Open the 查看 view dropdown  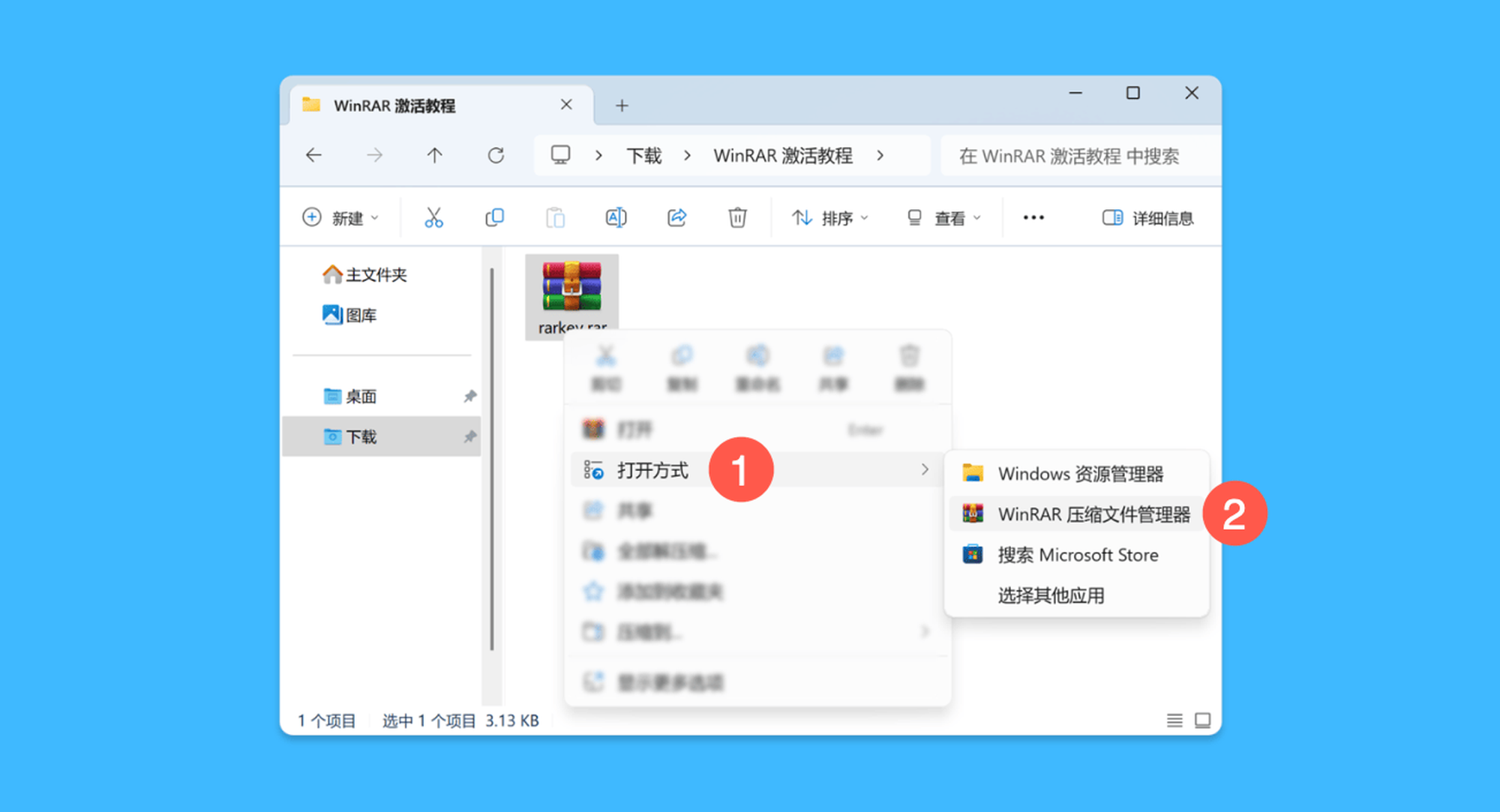(943, 217)
